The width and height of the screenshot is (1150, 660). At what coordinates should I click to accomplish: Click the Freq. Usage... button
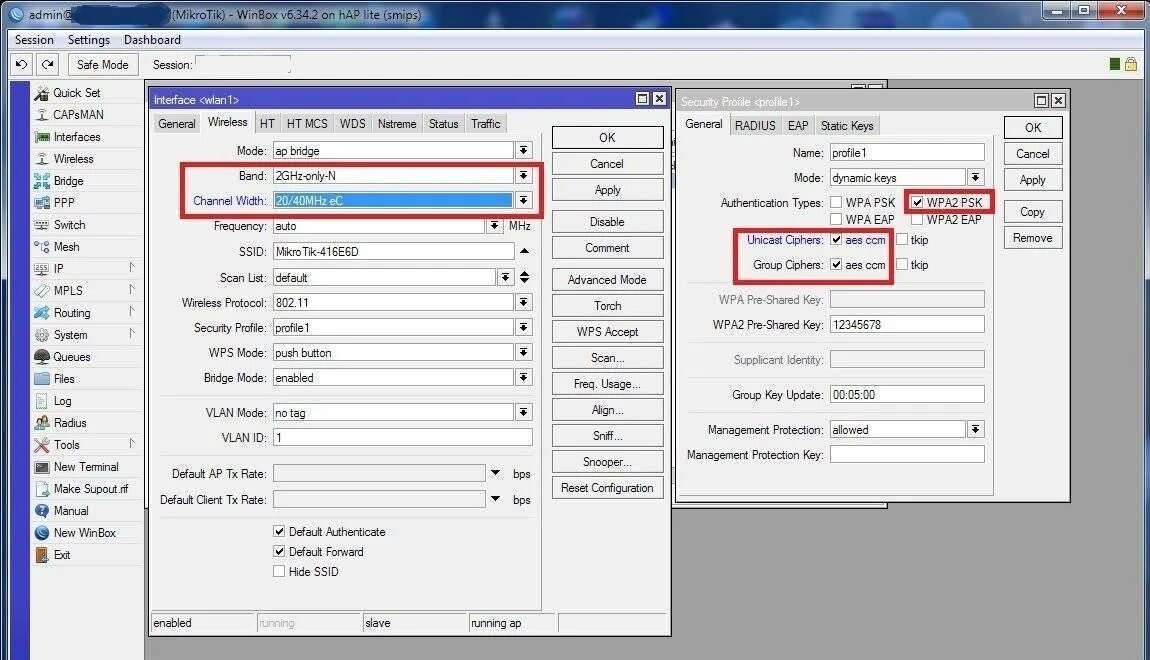coord(607,384)
